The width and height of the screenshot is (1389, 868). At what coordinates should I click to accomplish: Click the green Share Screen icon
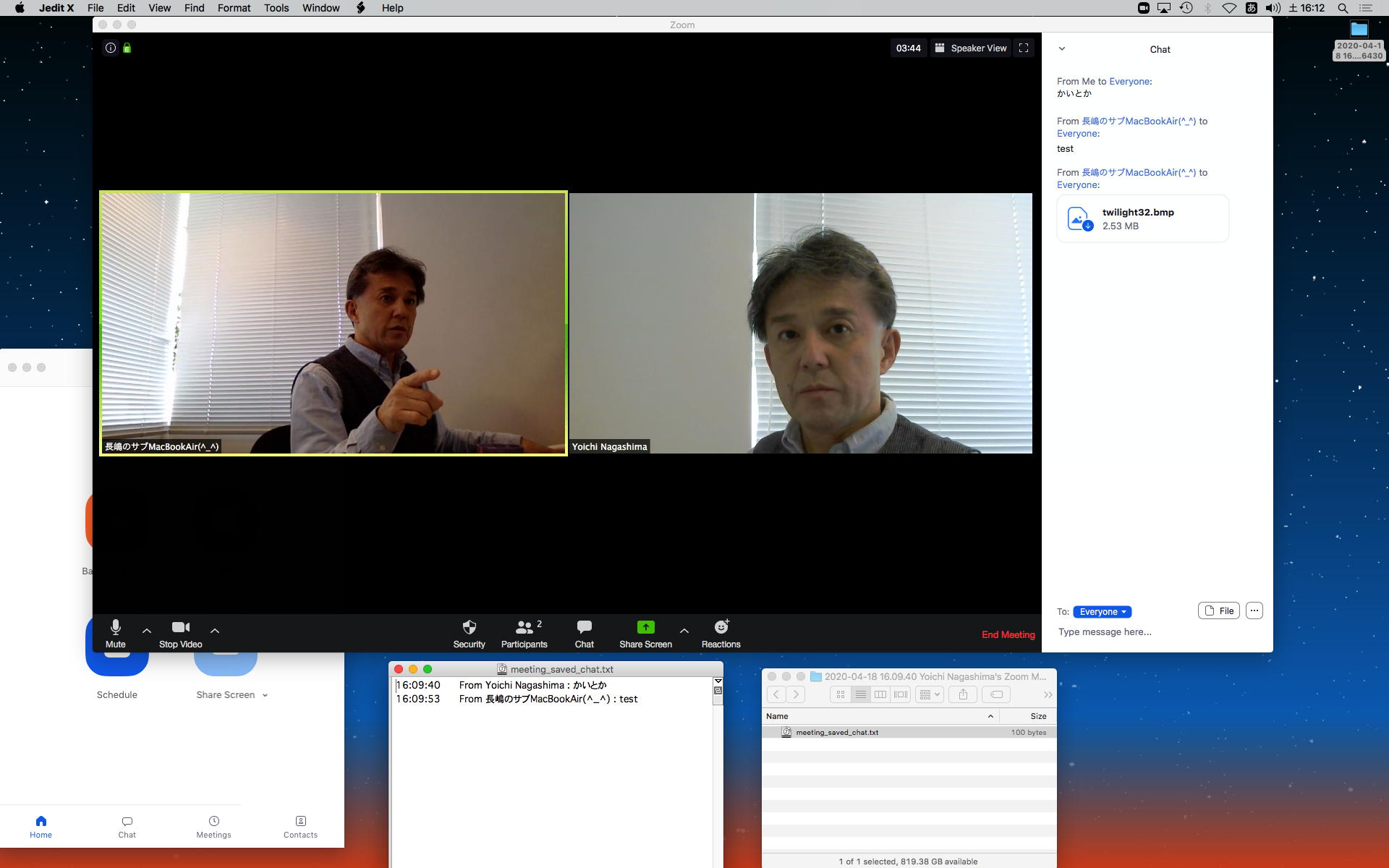[x=645, y=627]
